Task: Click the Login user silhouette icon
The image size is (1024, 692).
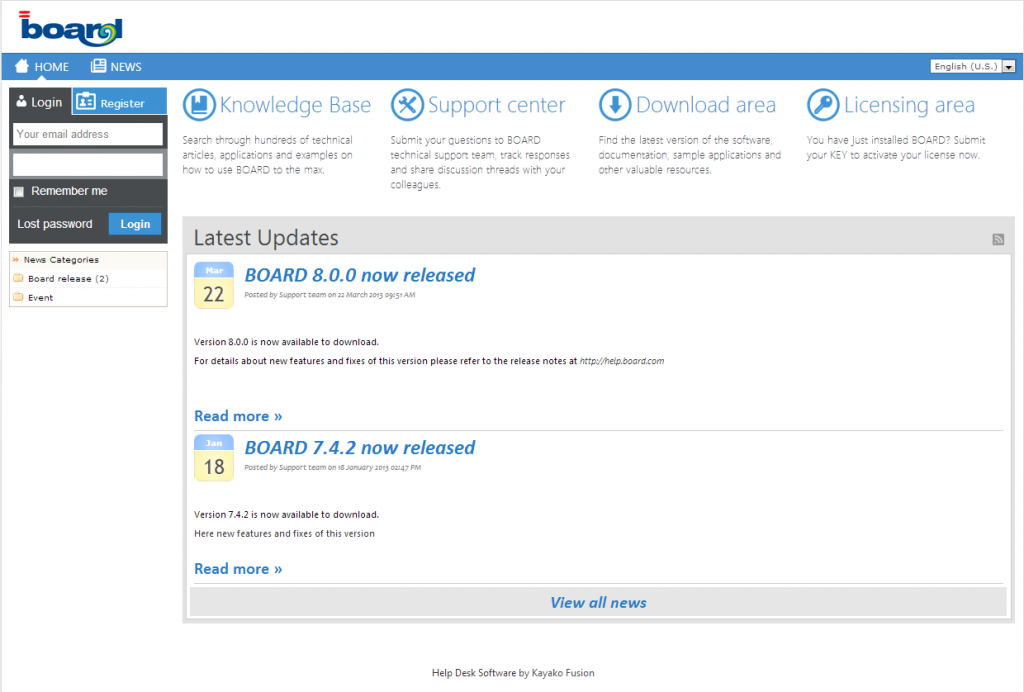Action: 22,101
